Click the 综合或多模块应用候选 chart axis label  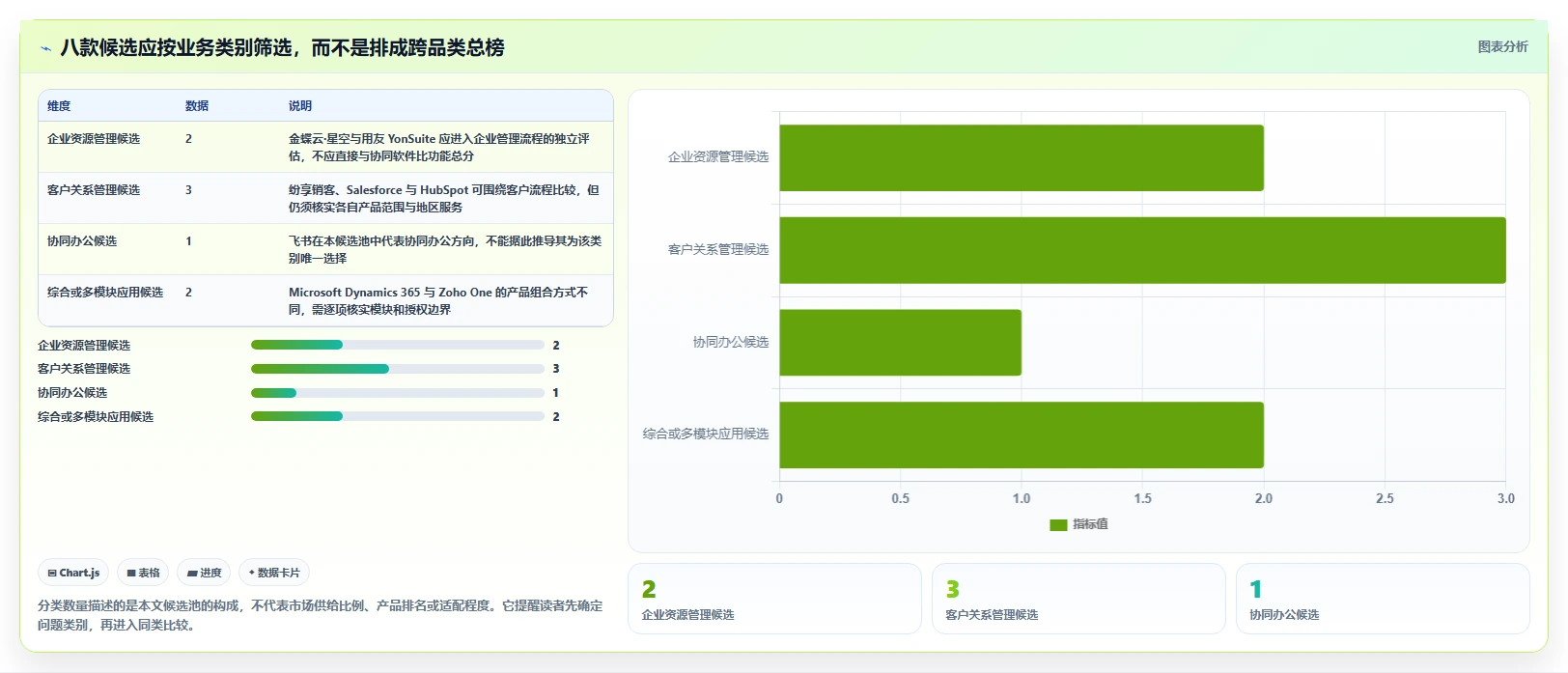pyautogui.click(x=706, y=435)
